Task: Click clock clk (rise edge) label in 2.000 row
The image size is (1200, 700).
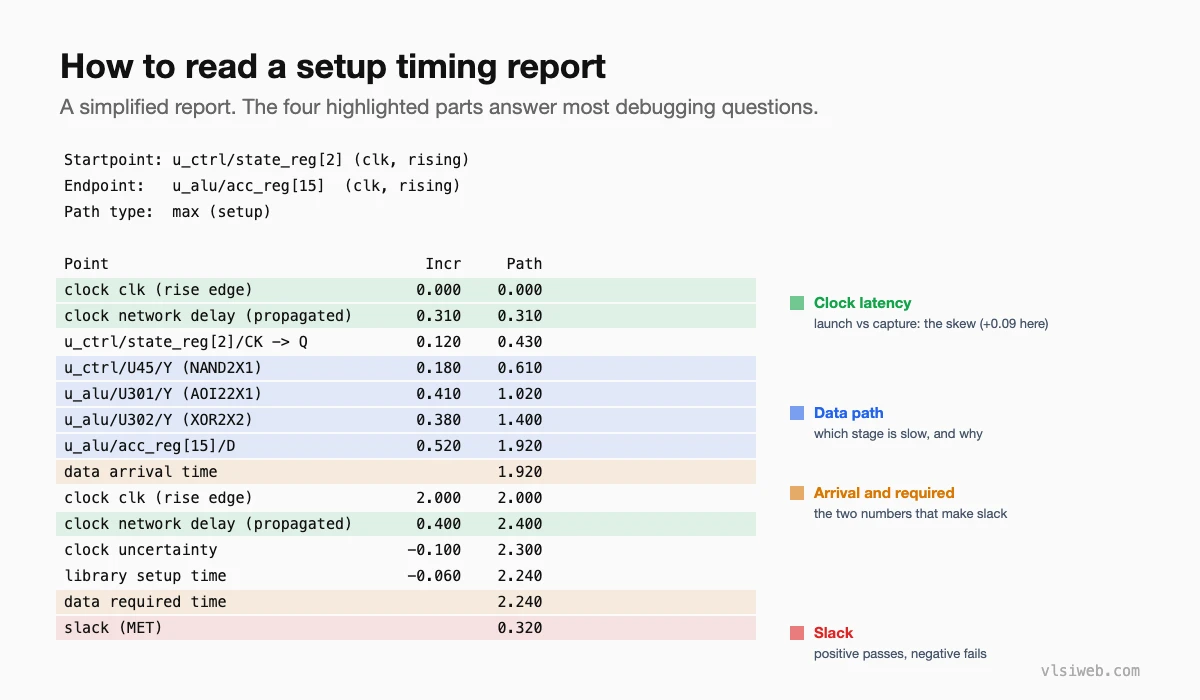Action: 158,498
